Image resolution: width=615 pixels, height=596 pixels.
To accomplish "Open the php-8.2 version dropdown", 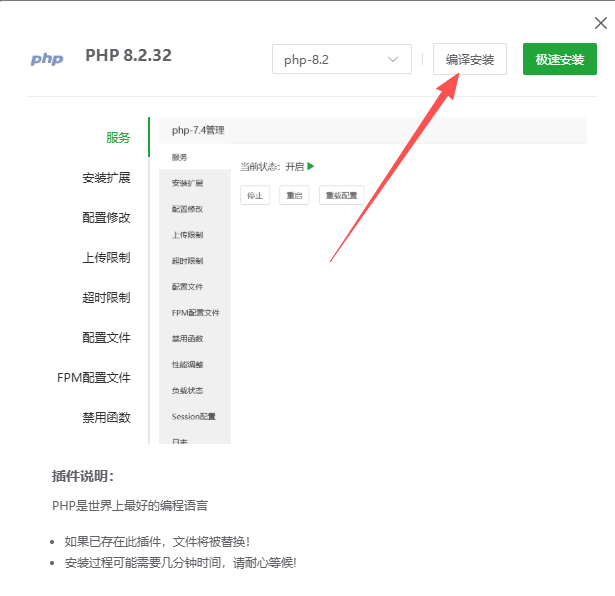I will pos(342,59).
